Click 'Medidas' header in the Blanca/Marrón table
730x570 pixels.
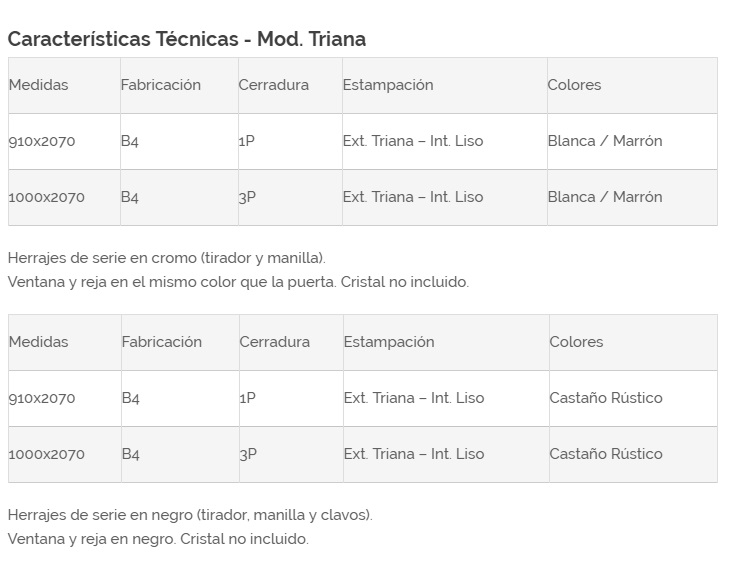point(39,85)
